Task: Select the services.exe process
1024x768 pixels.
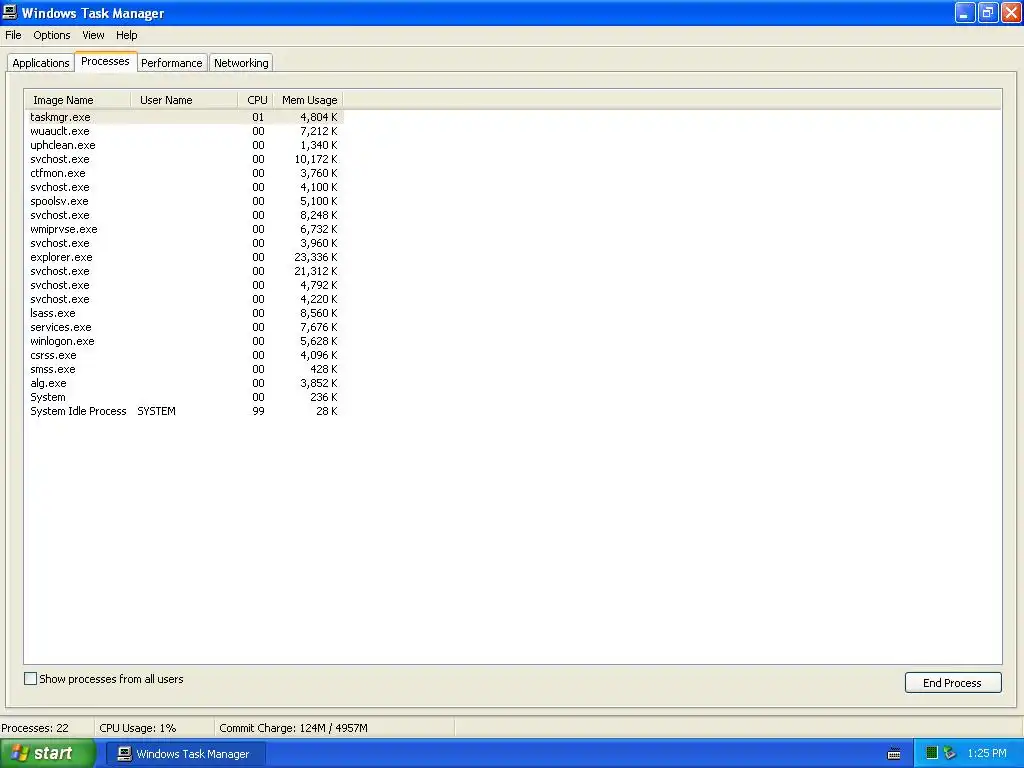Action: coord(184,327)
